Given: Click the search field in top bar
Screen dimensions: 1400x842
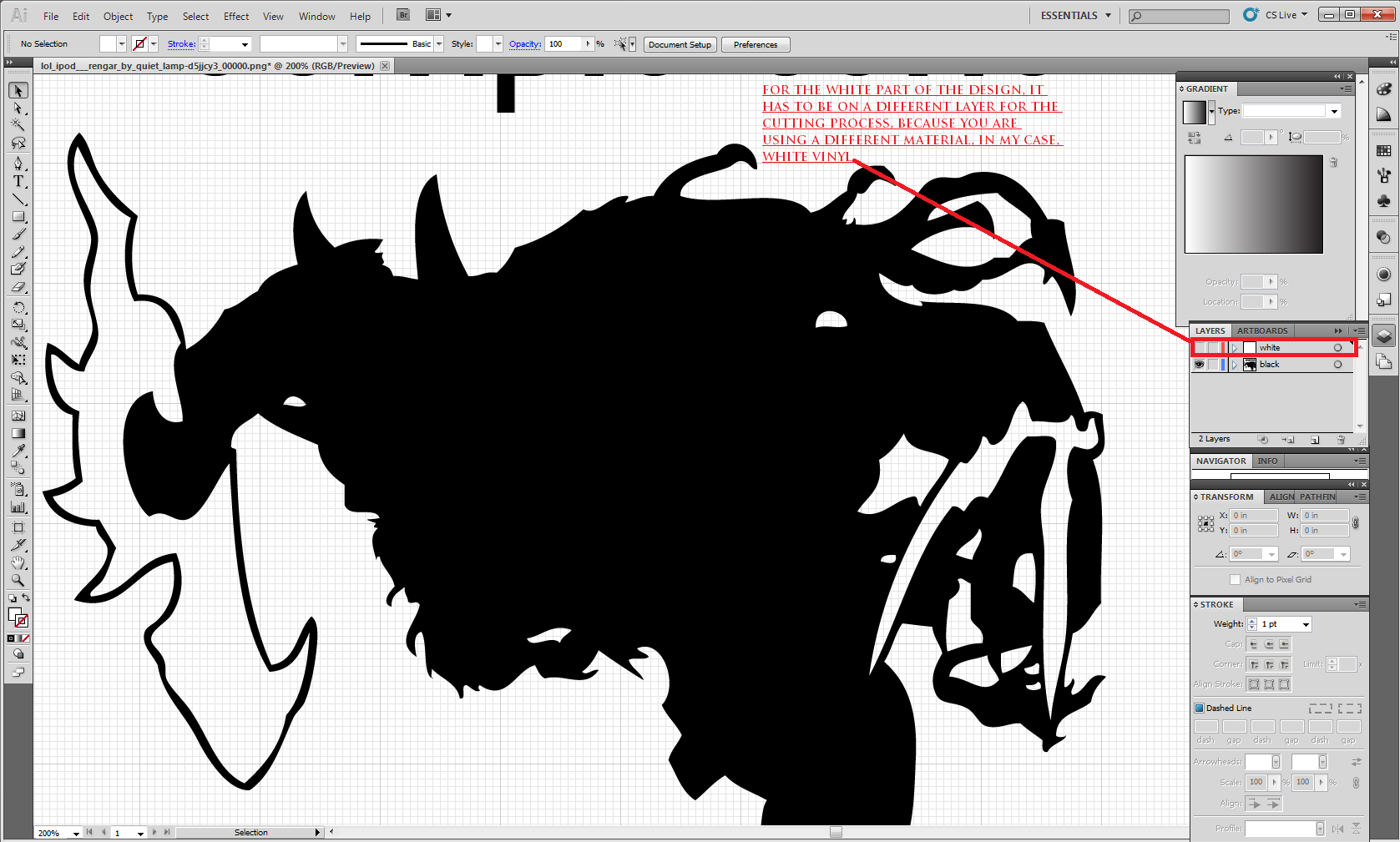Looking at the screenshot, I should click(x=1179, y=16).
